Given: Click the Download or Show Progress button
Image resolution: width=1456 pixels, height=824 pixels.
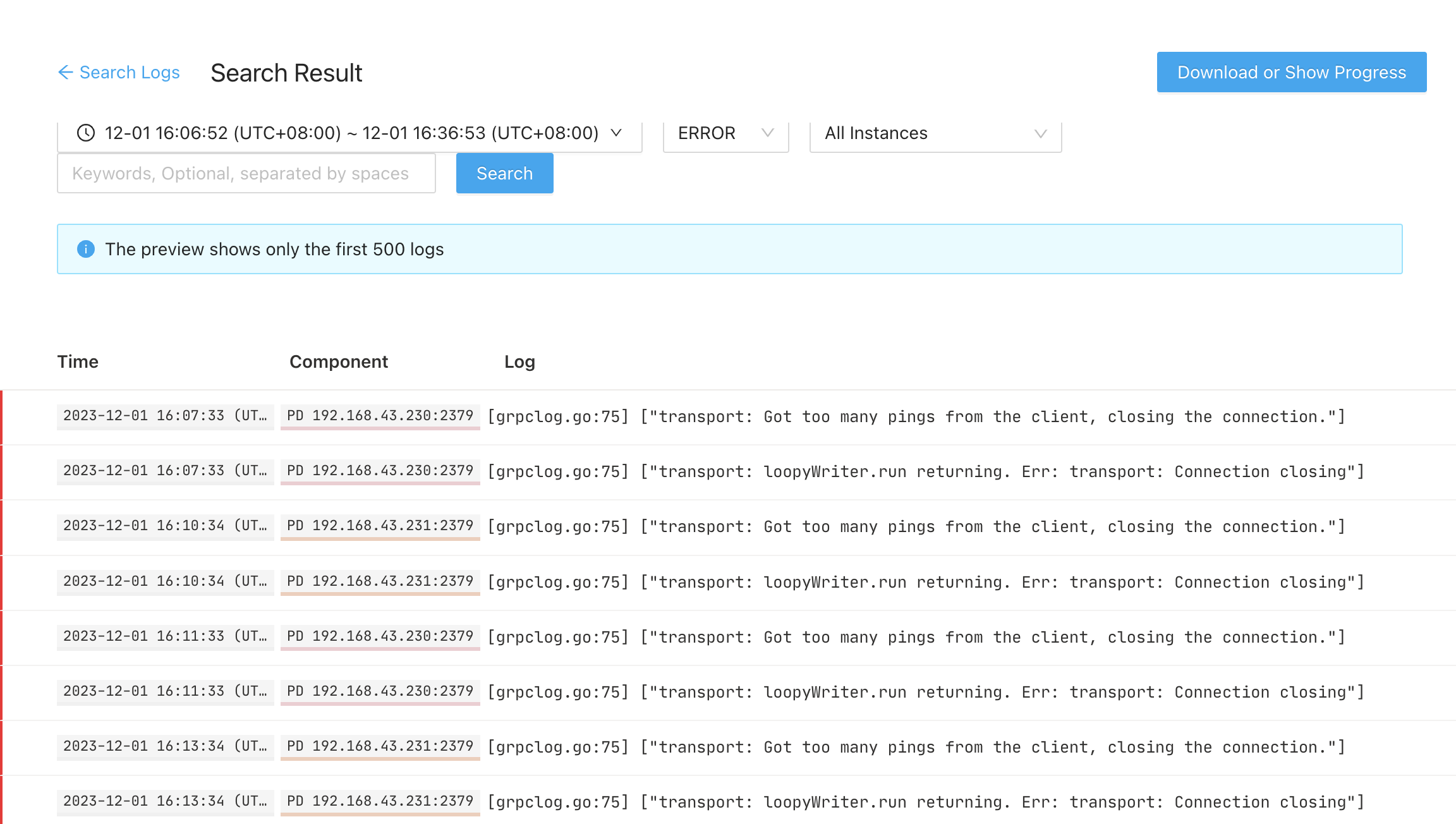Looking at the screenshot, I should [x=1291, y=72].
